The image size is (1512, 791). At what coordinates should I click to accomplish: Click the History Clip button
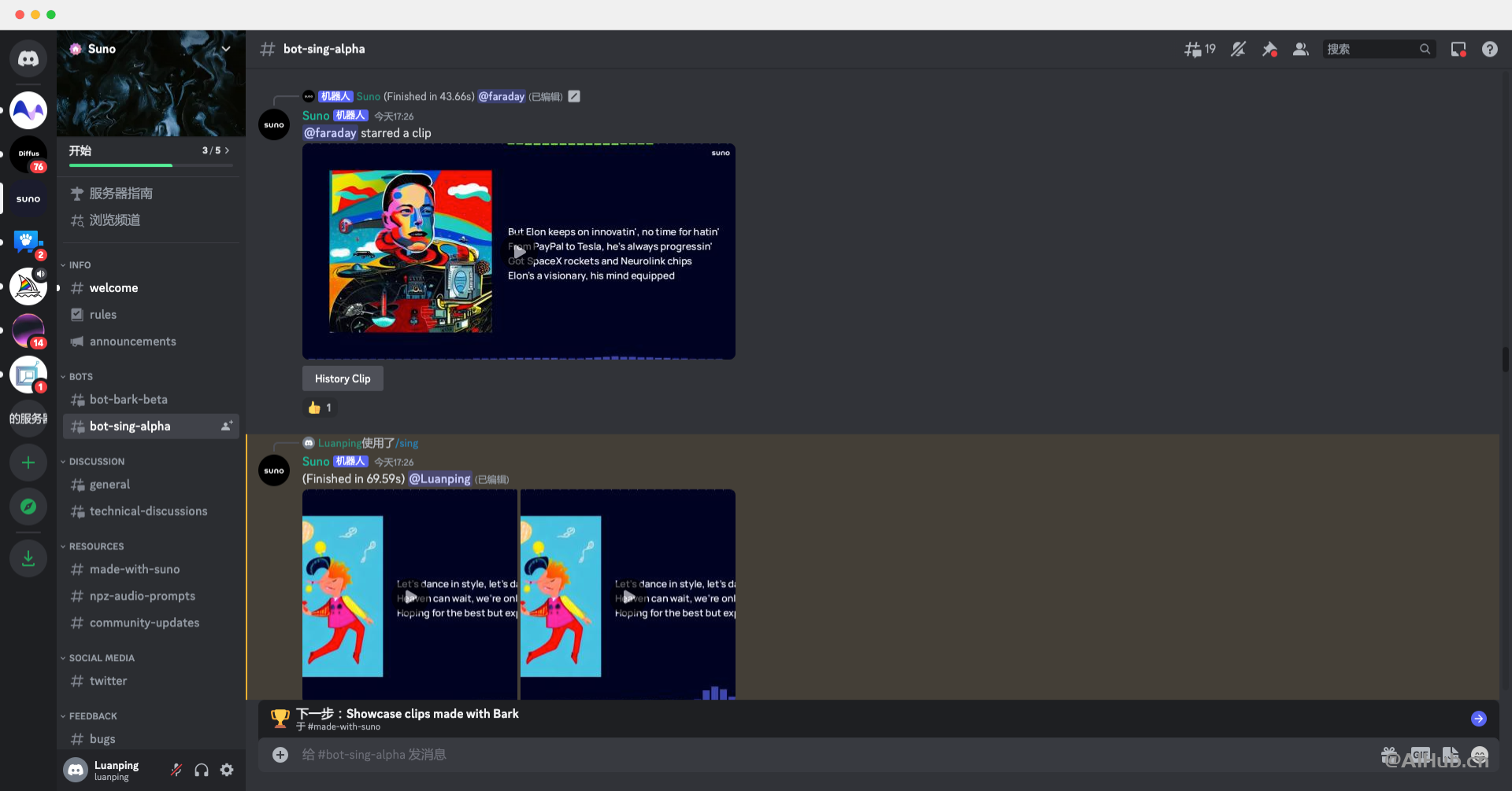[x=343, y=379]
